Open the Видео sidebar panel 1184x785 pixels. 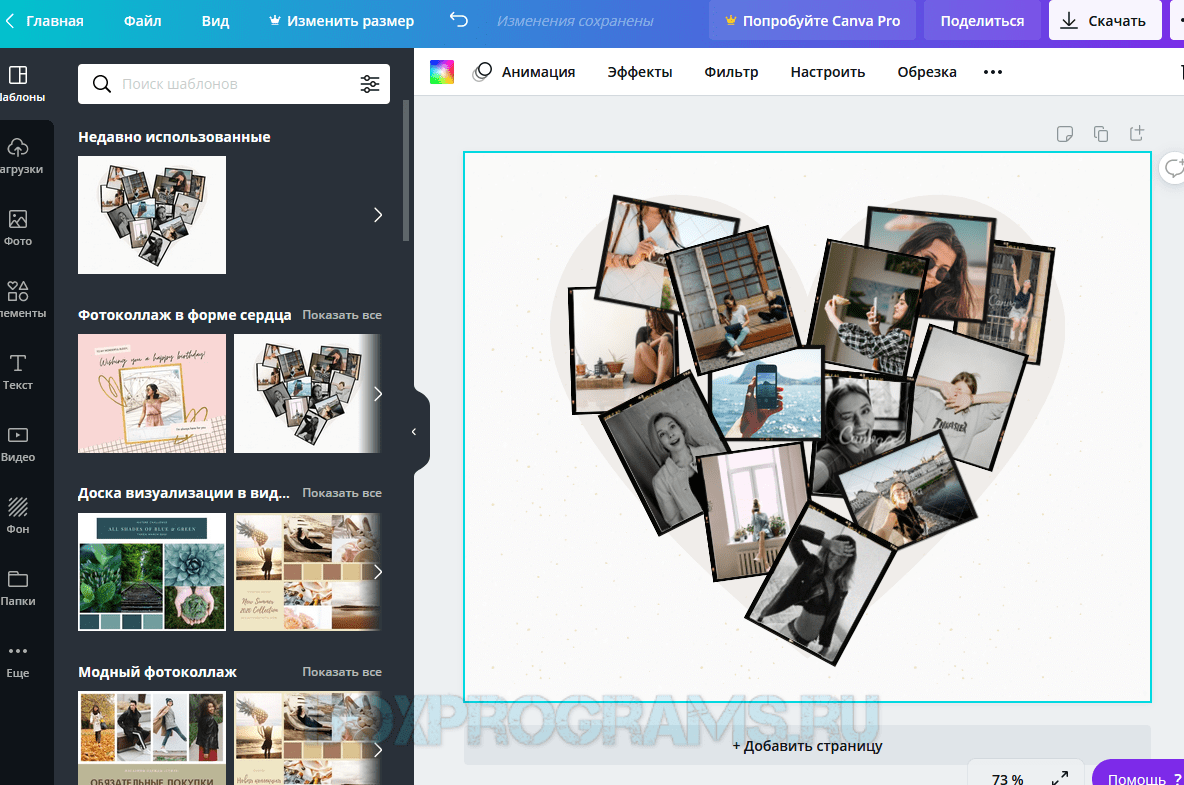[x=18, y=443]
